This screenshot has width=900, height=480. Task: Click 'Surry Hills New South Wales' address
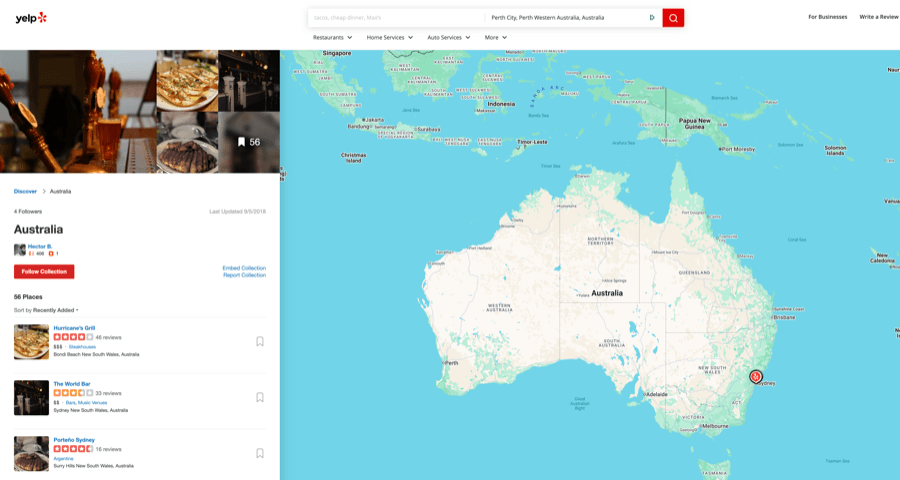94,466
